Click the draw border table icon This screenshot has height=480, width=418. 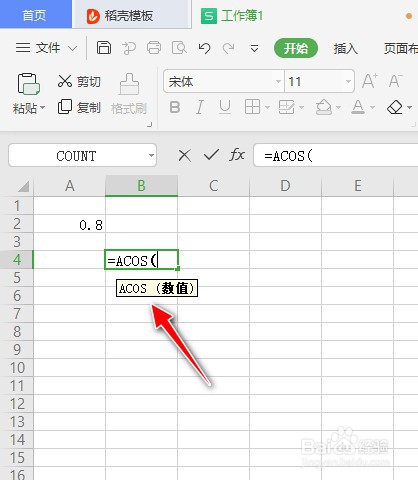point(287,107)
